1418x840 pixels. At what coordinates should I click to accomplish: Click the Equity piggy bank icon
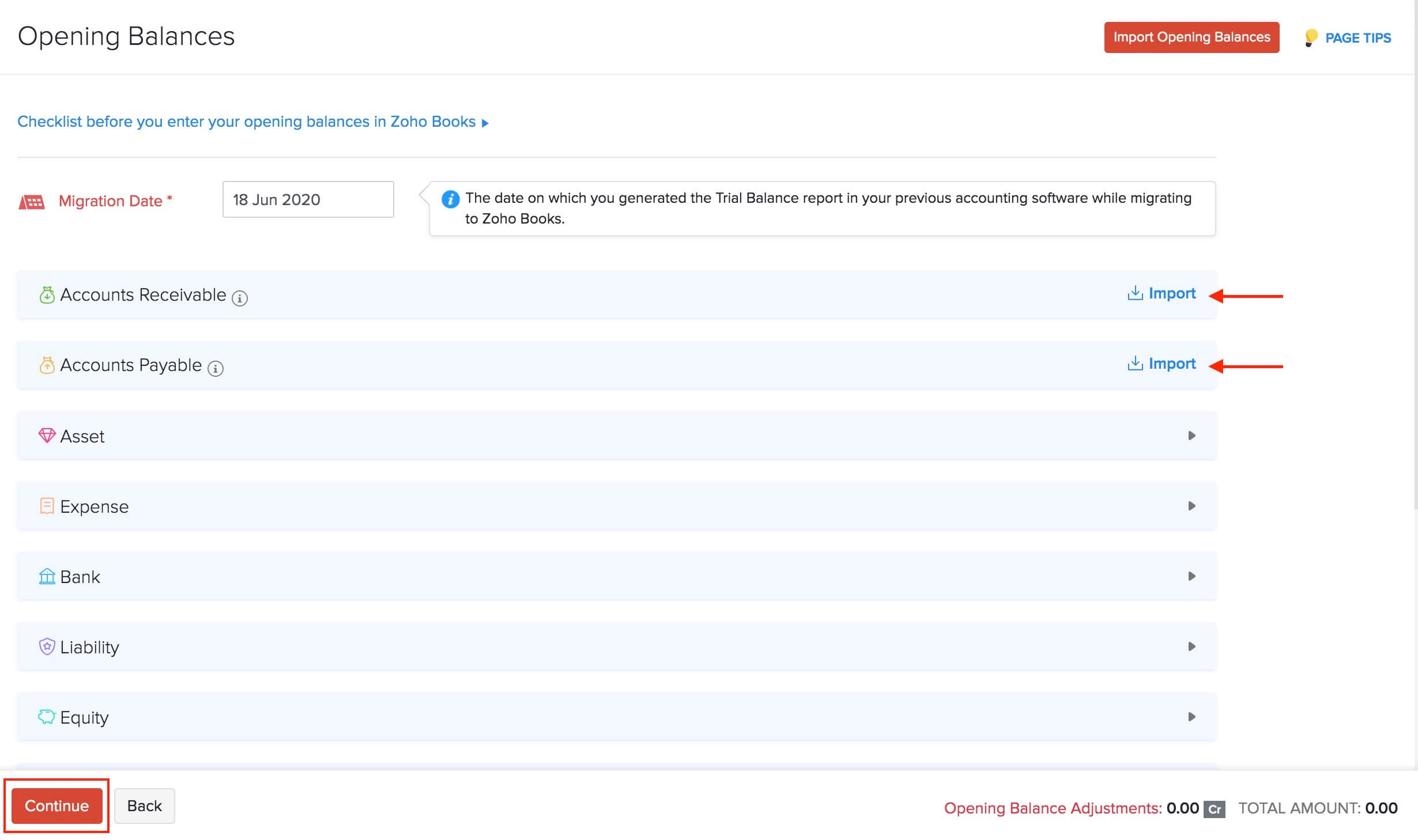[46, 717]
